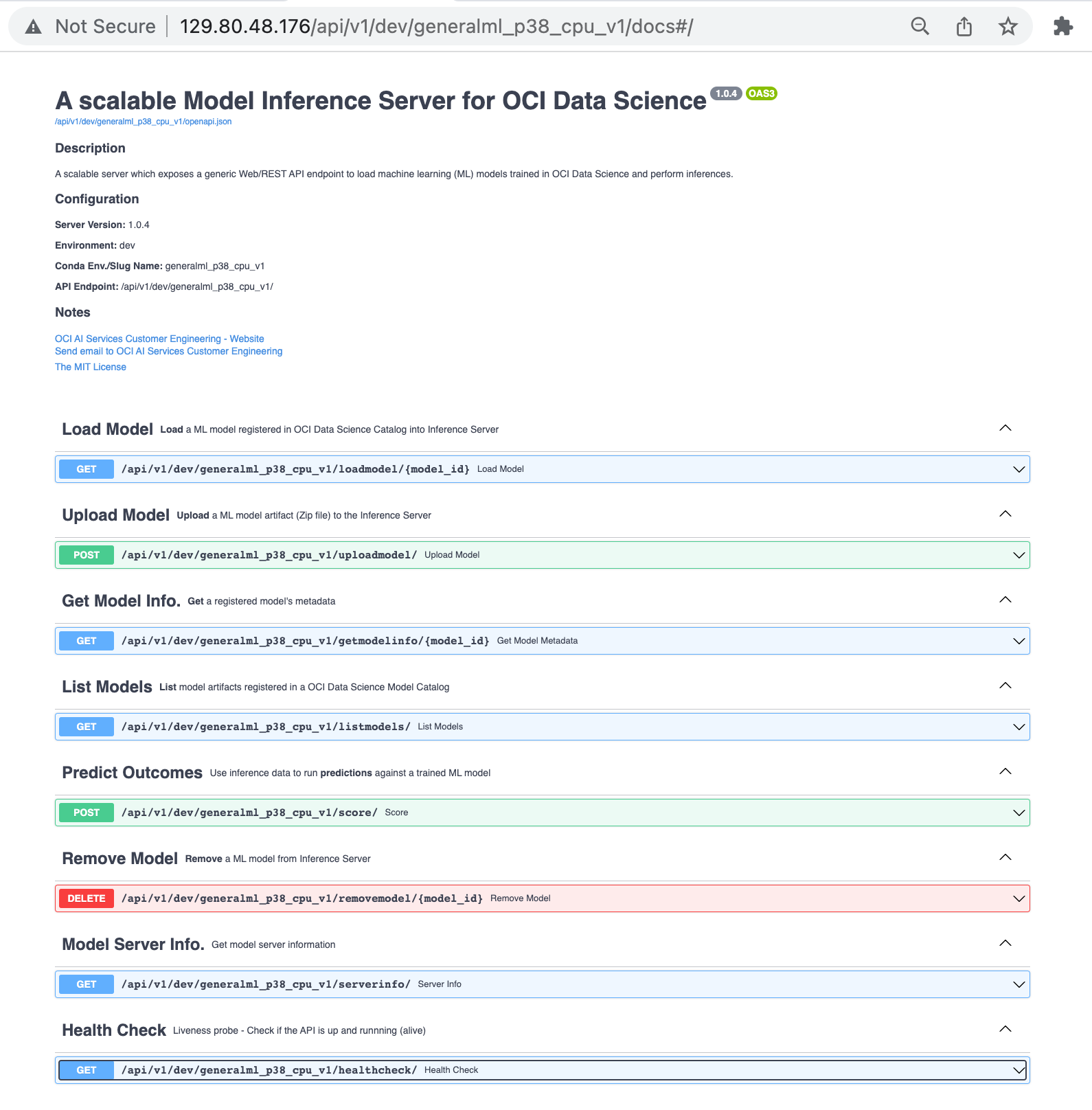
Task: Select the Get Model Info. section heading
Action: [121, 601]
